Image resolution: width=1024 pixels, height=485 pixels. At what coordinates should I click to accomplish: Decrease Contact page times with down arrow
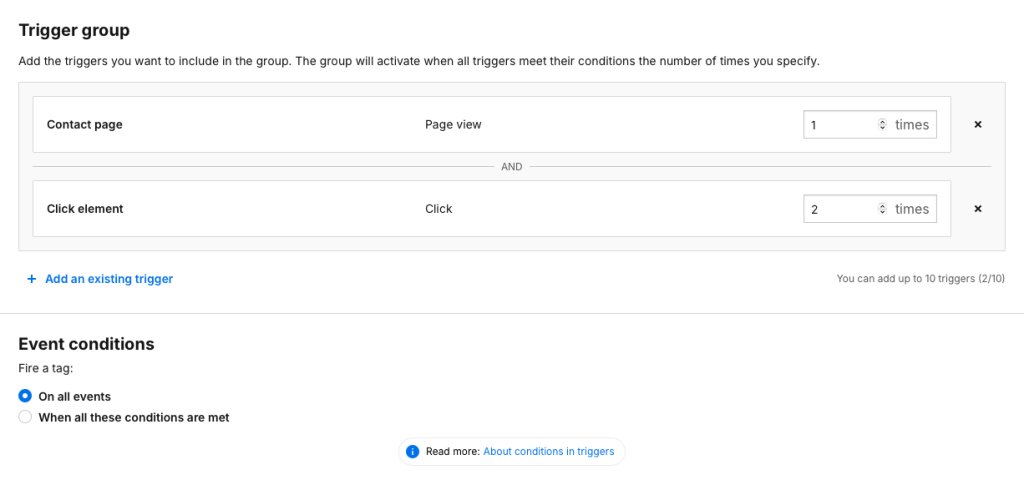click(882, 127)
